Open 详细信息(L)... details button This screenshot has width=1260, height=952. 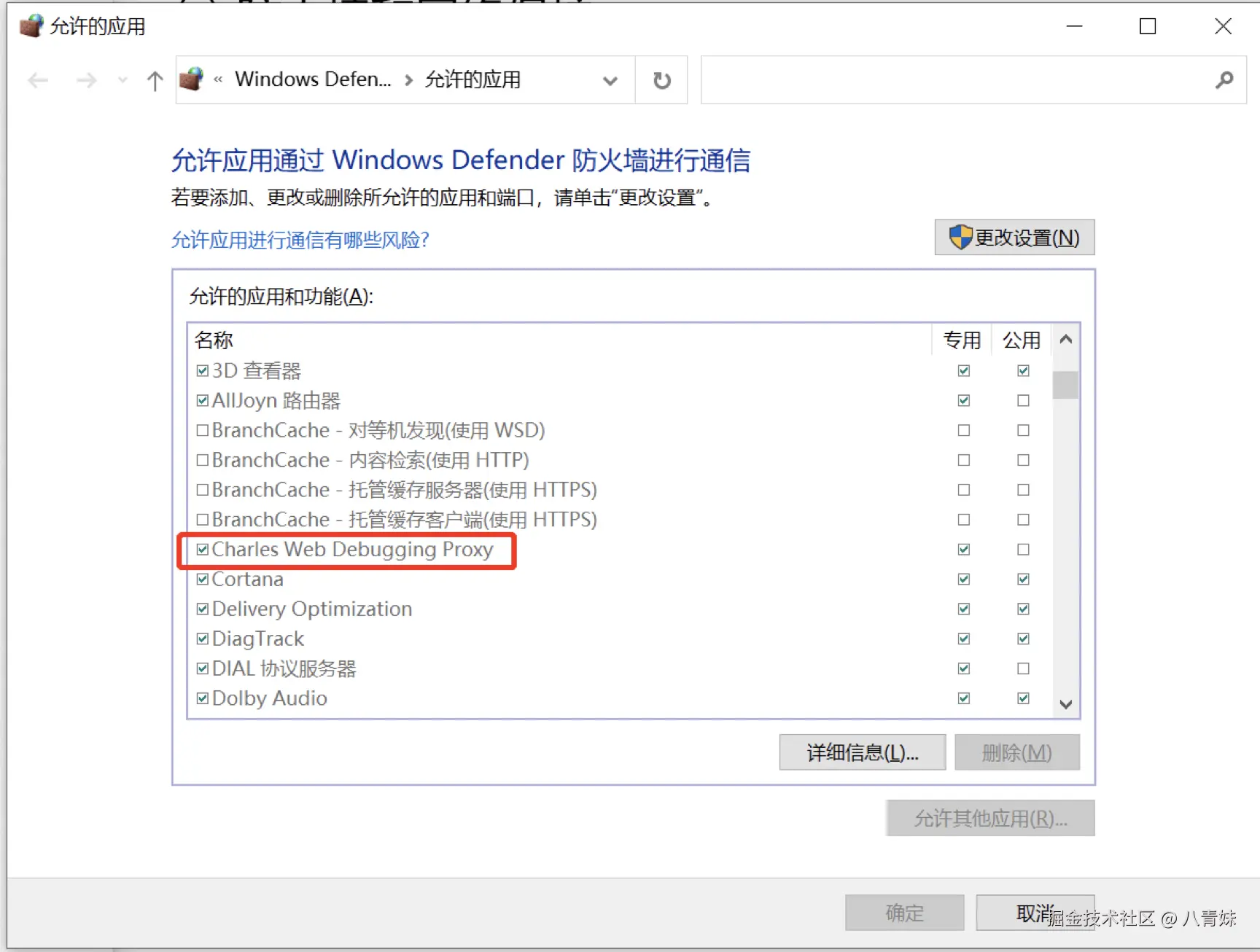pos(862,752)
